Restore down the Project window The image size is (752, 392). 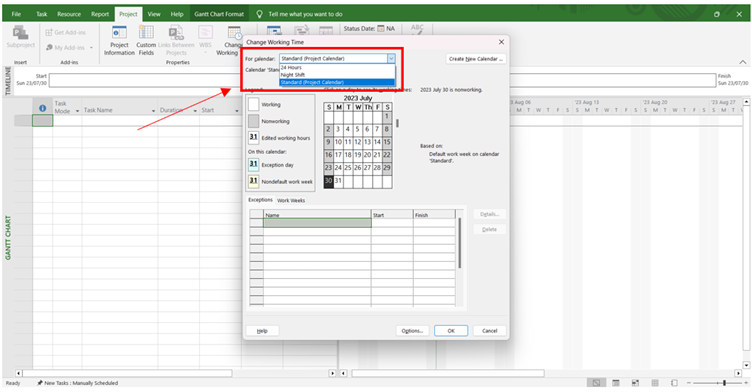[717, 14]
